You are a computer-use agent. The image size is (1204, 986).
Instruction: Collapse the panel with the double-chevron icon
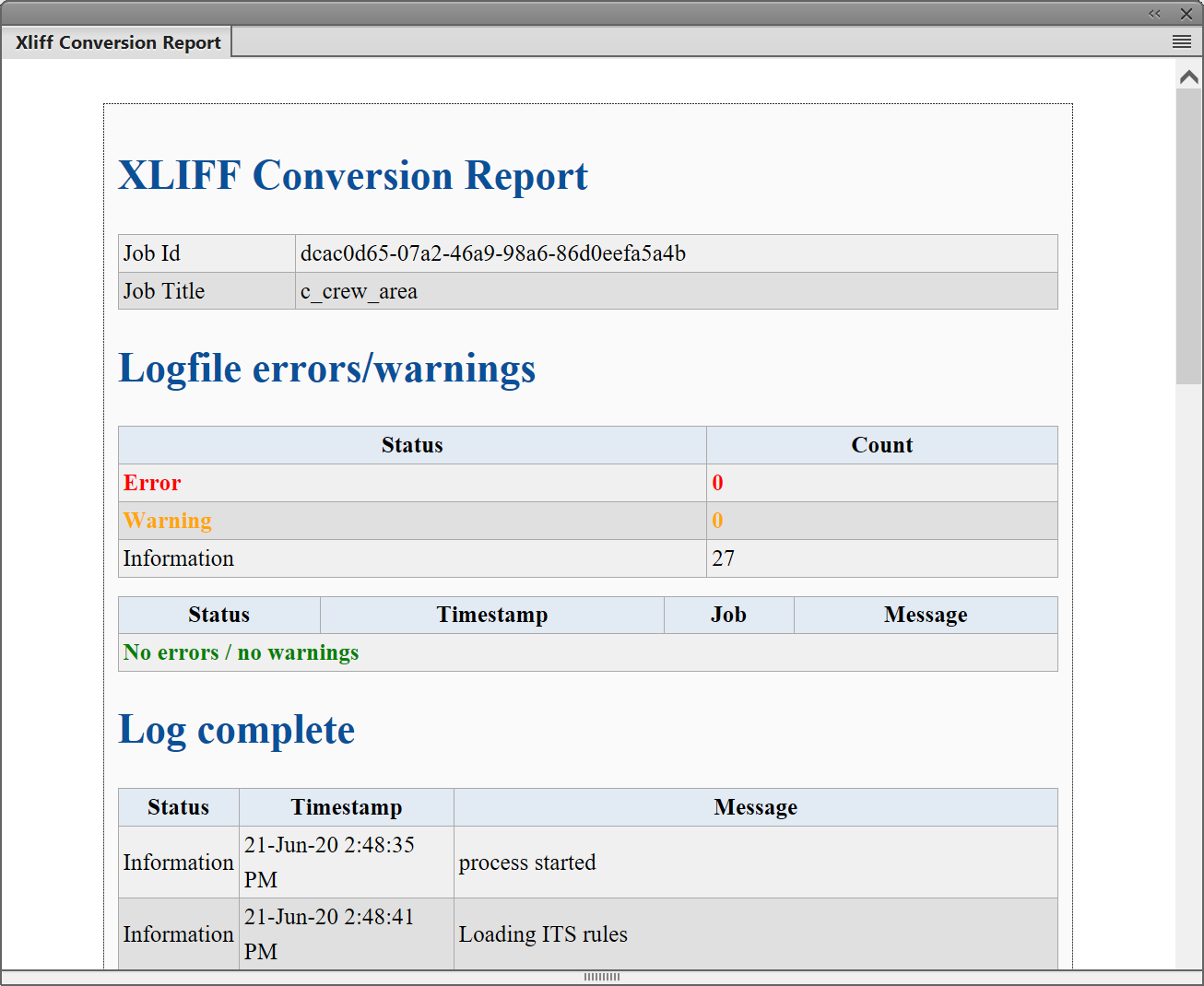(x=1154, y=14)
